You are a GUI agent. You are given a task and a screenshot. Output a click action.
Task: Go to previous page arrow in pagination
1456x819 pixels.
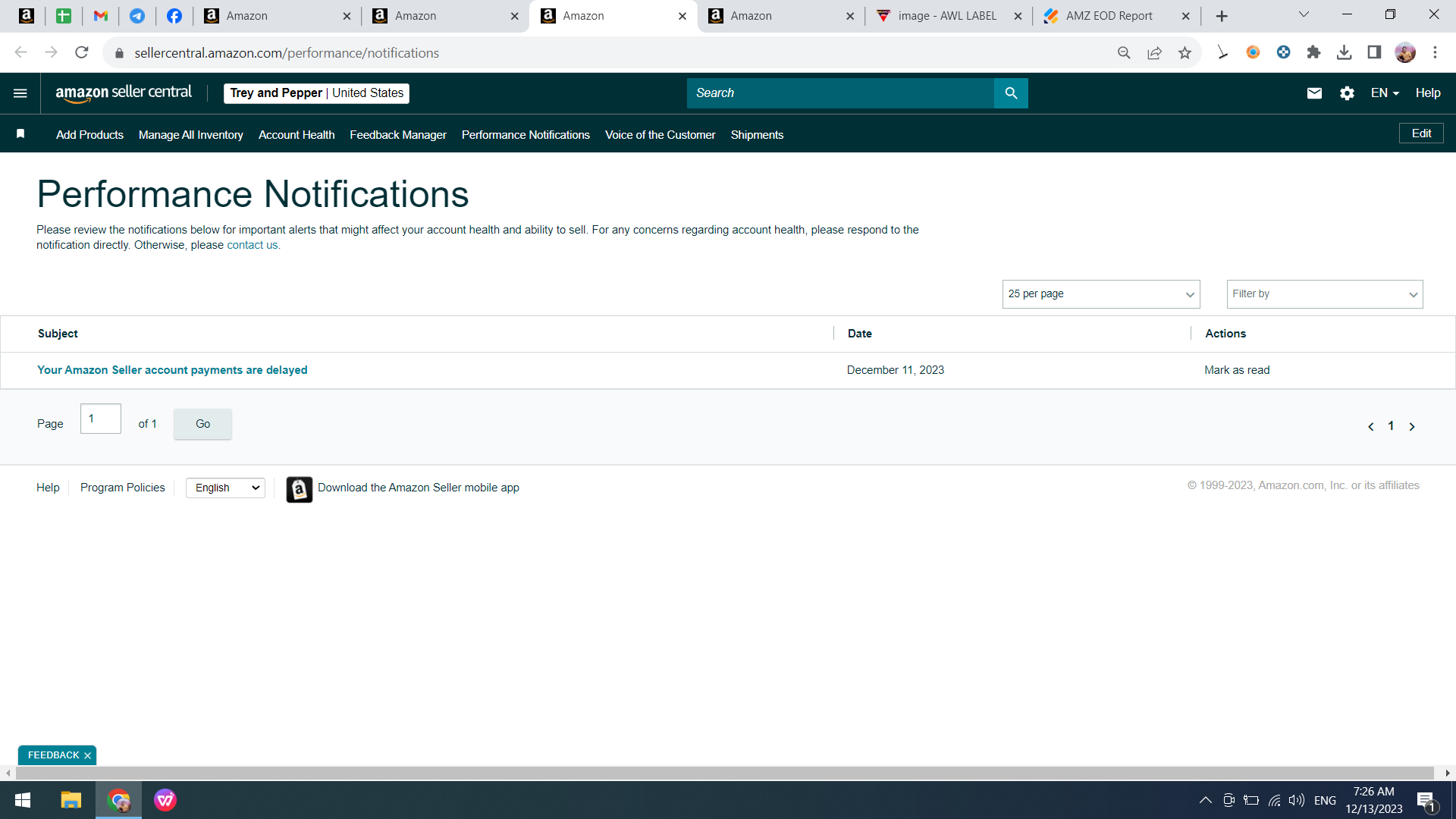1370,427
